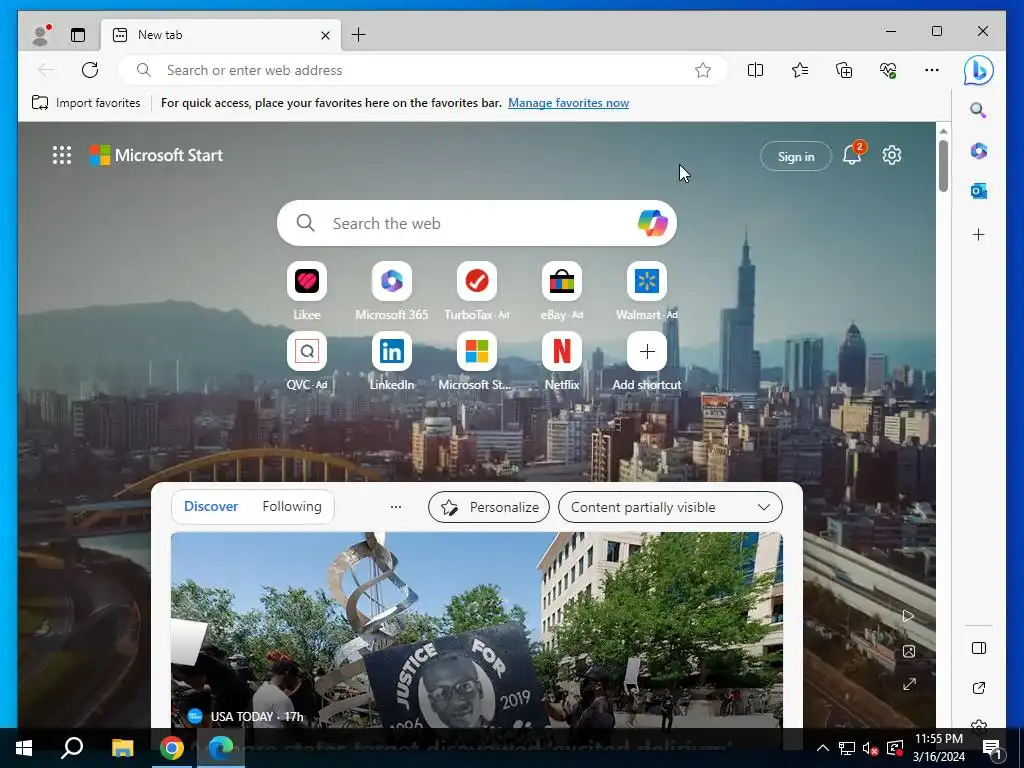Click in the address bar
The width and height of the screenshot is (1024, 768).
[x=423, y=70]
